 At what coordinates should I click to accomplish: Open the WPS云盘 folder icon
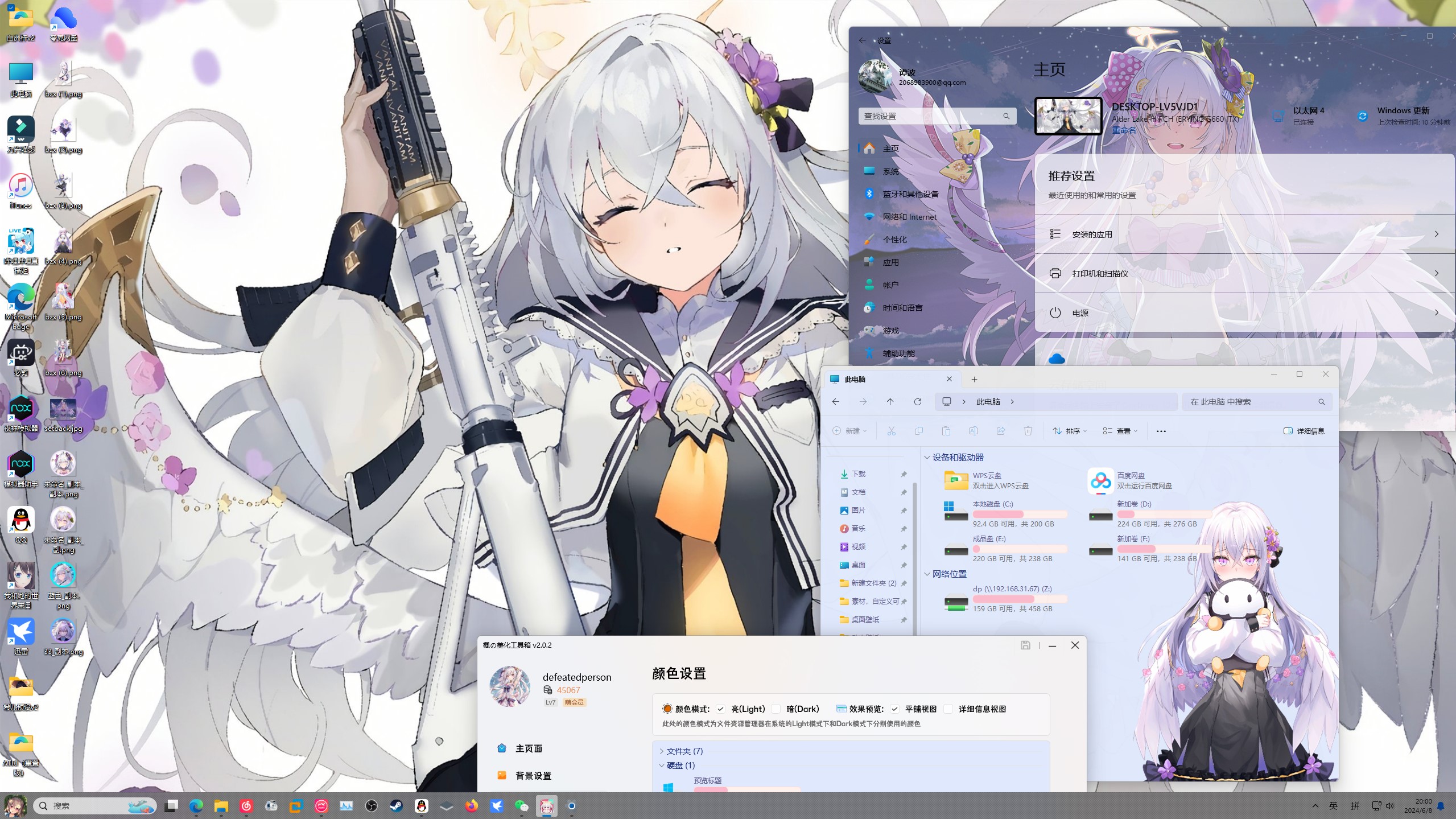click(956, 480)
